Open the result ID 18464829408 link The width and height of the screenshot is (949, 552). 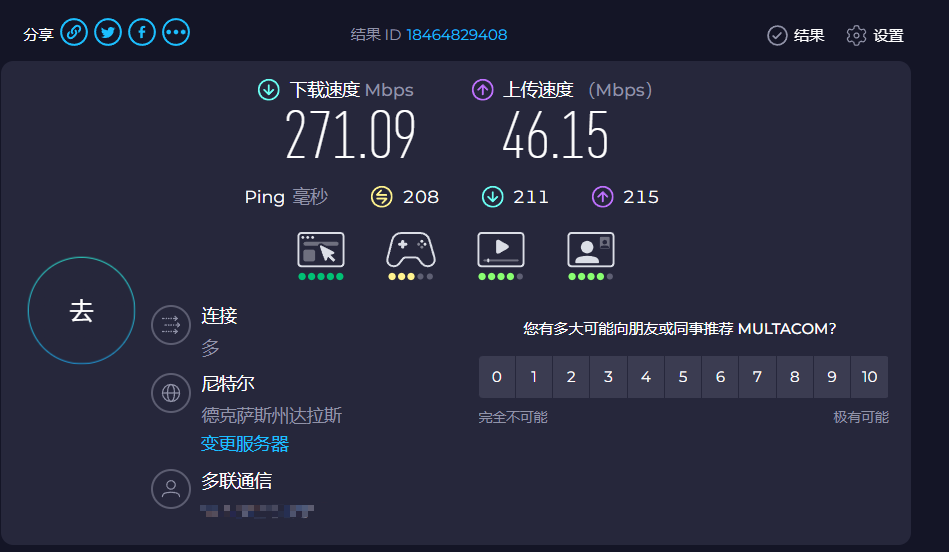456,35
